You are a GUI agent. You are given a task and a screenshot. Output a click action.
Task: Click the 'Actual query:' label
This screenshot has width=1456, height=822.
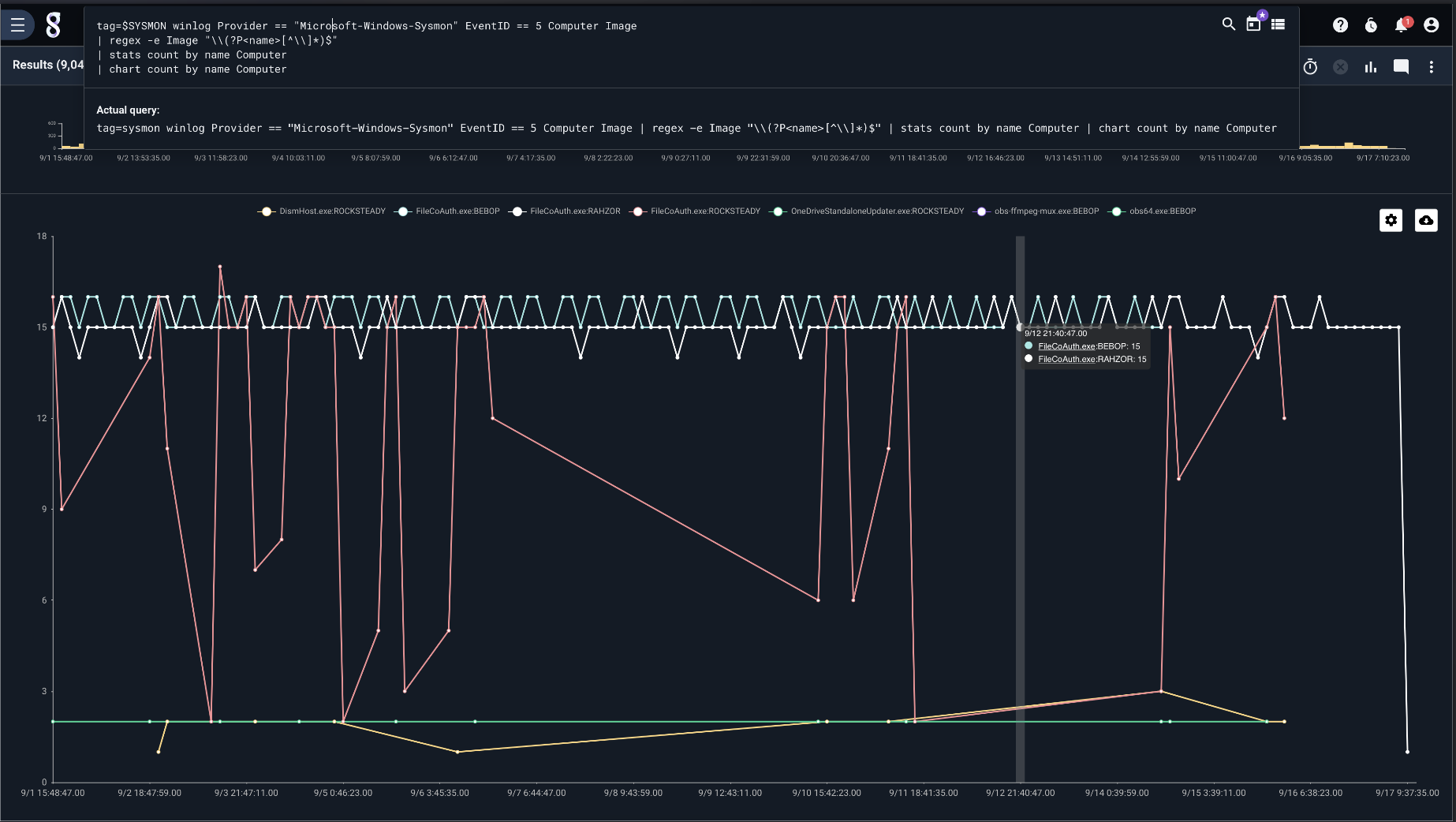click(128, 110)
